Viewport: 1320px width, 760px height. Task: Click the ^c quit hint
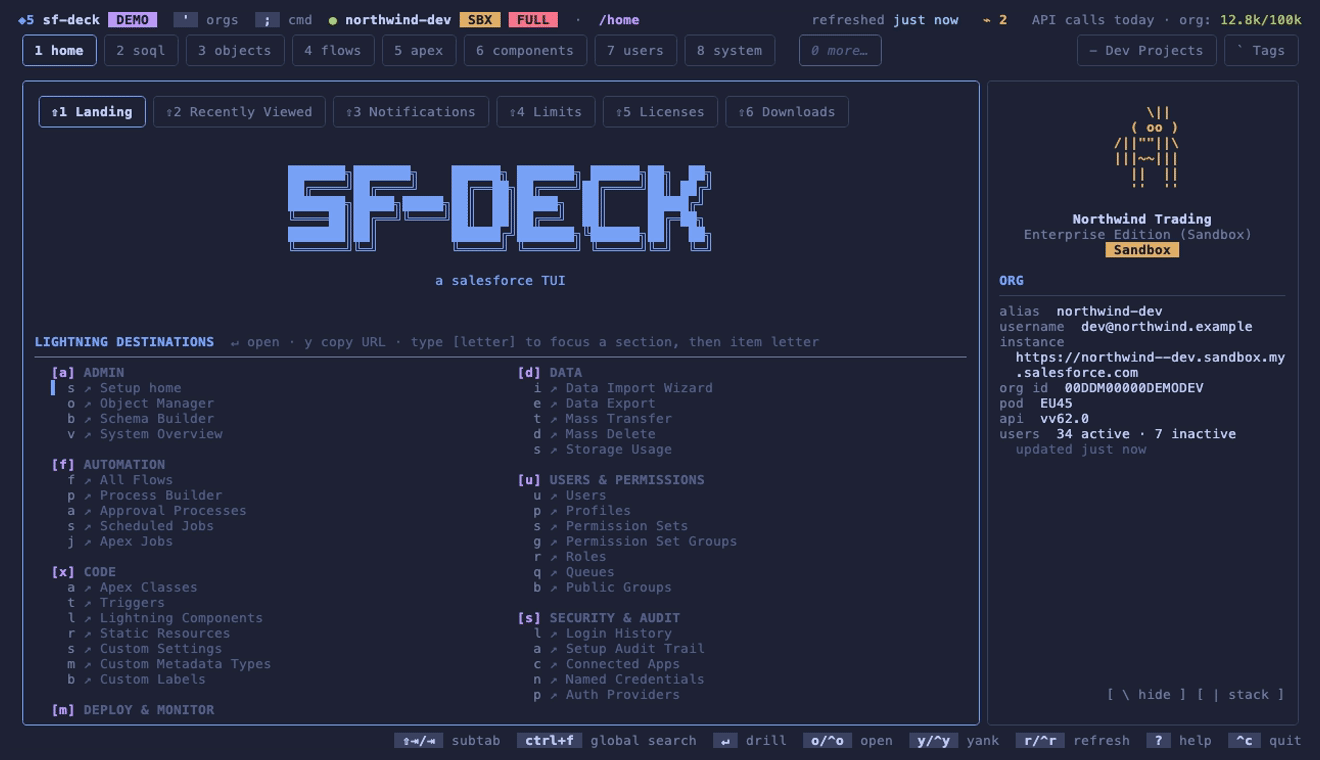tap(1265, 741)
